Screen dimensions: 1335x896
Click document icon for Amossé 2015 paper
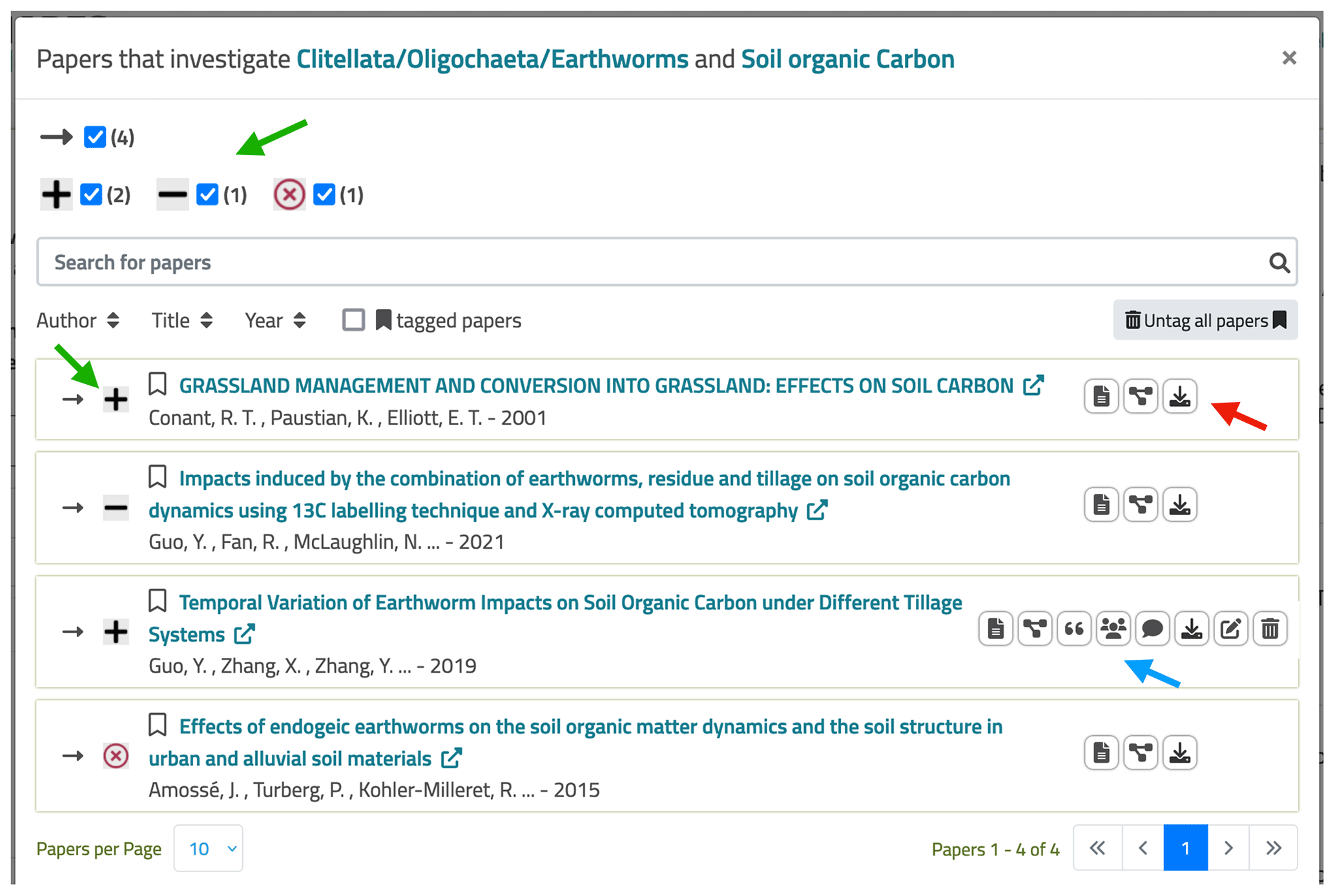point(1101,753)
